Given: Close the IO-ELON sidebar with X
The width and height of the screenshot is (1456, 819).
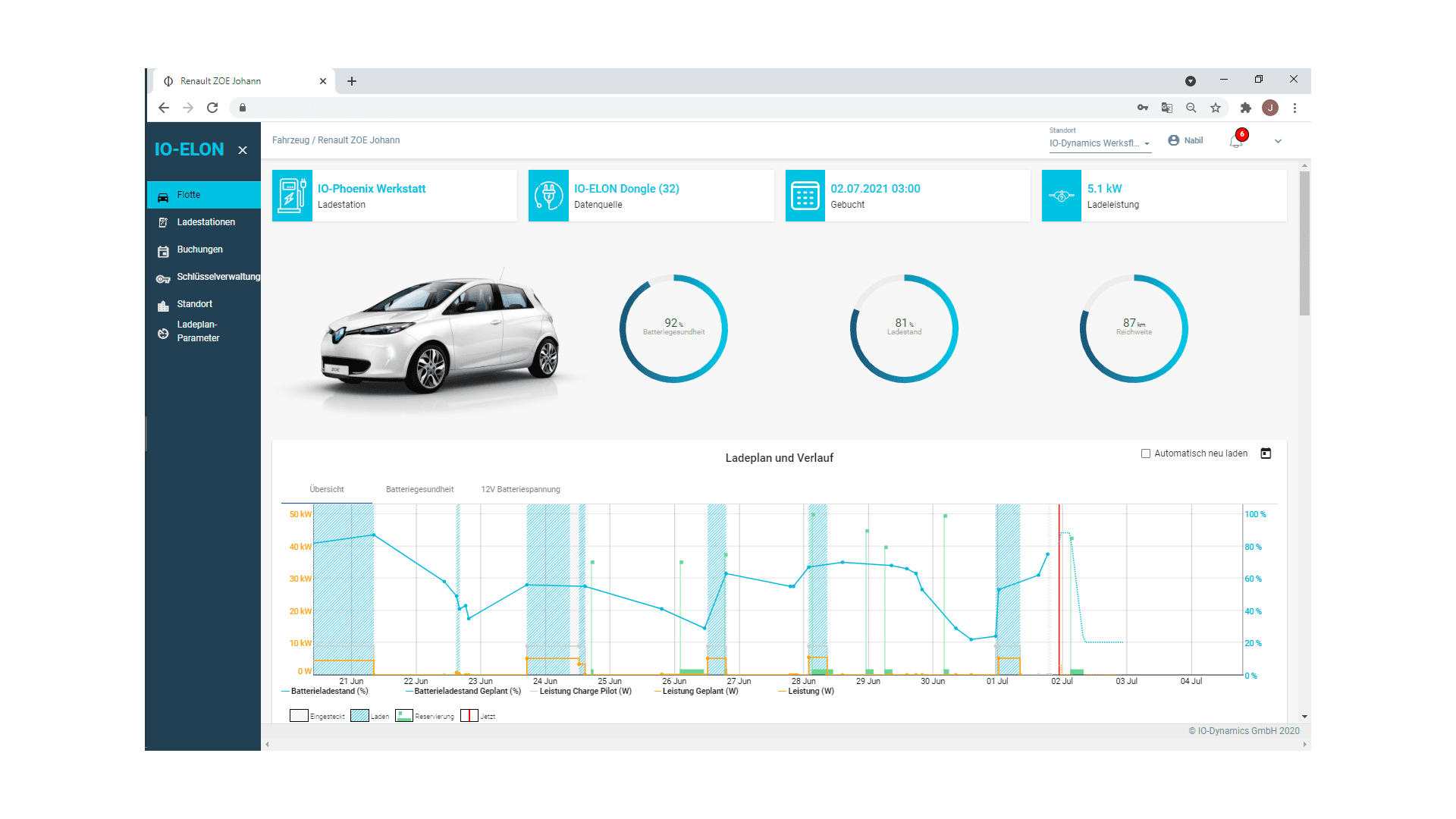Looking at the screenshot, I should tap(243, 150).
